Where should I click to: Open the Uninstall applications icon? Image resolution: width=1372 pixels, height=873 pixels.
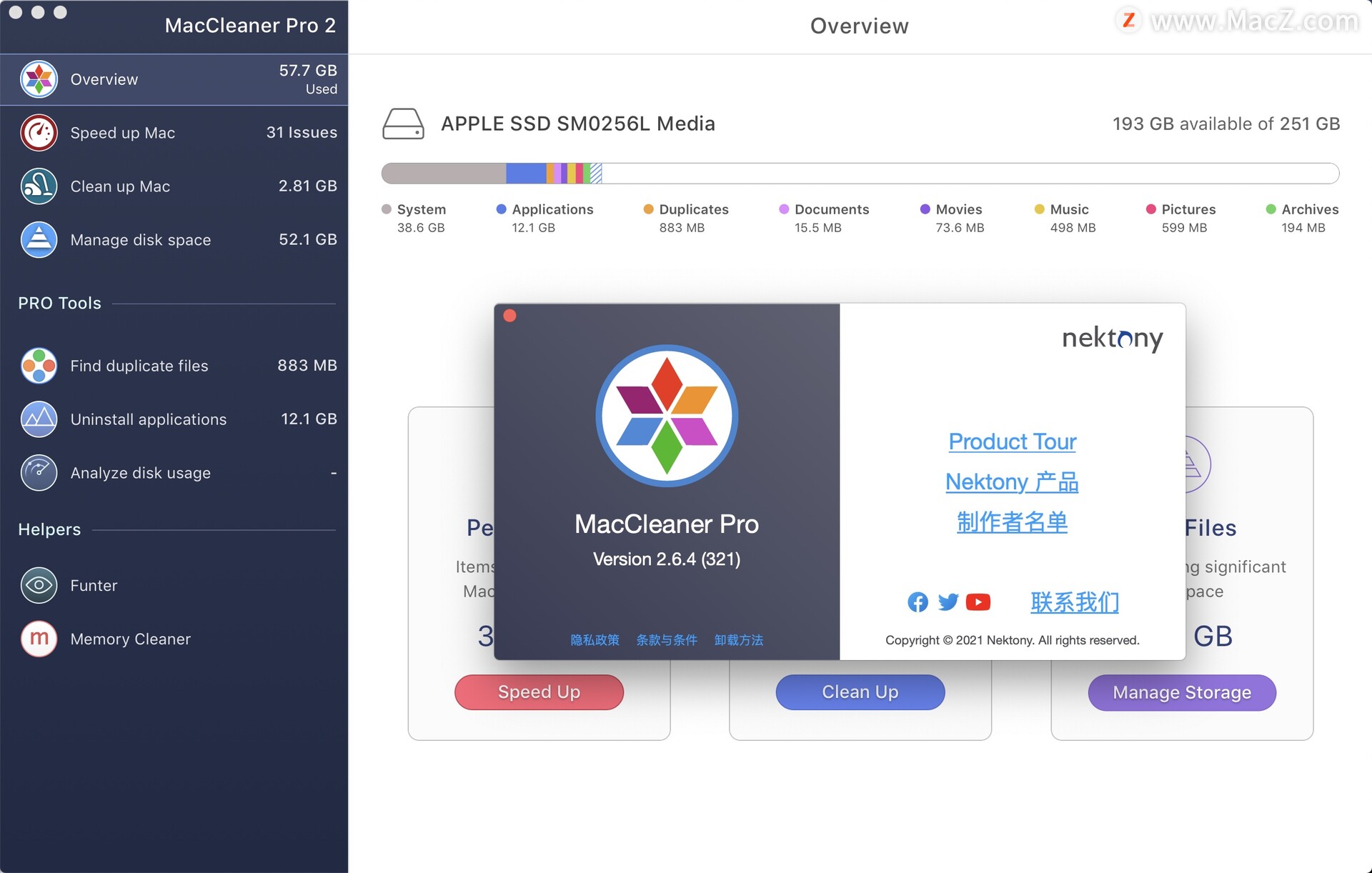tap(39, 419)
